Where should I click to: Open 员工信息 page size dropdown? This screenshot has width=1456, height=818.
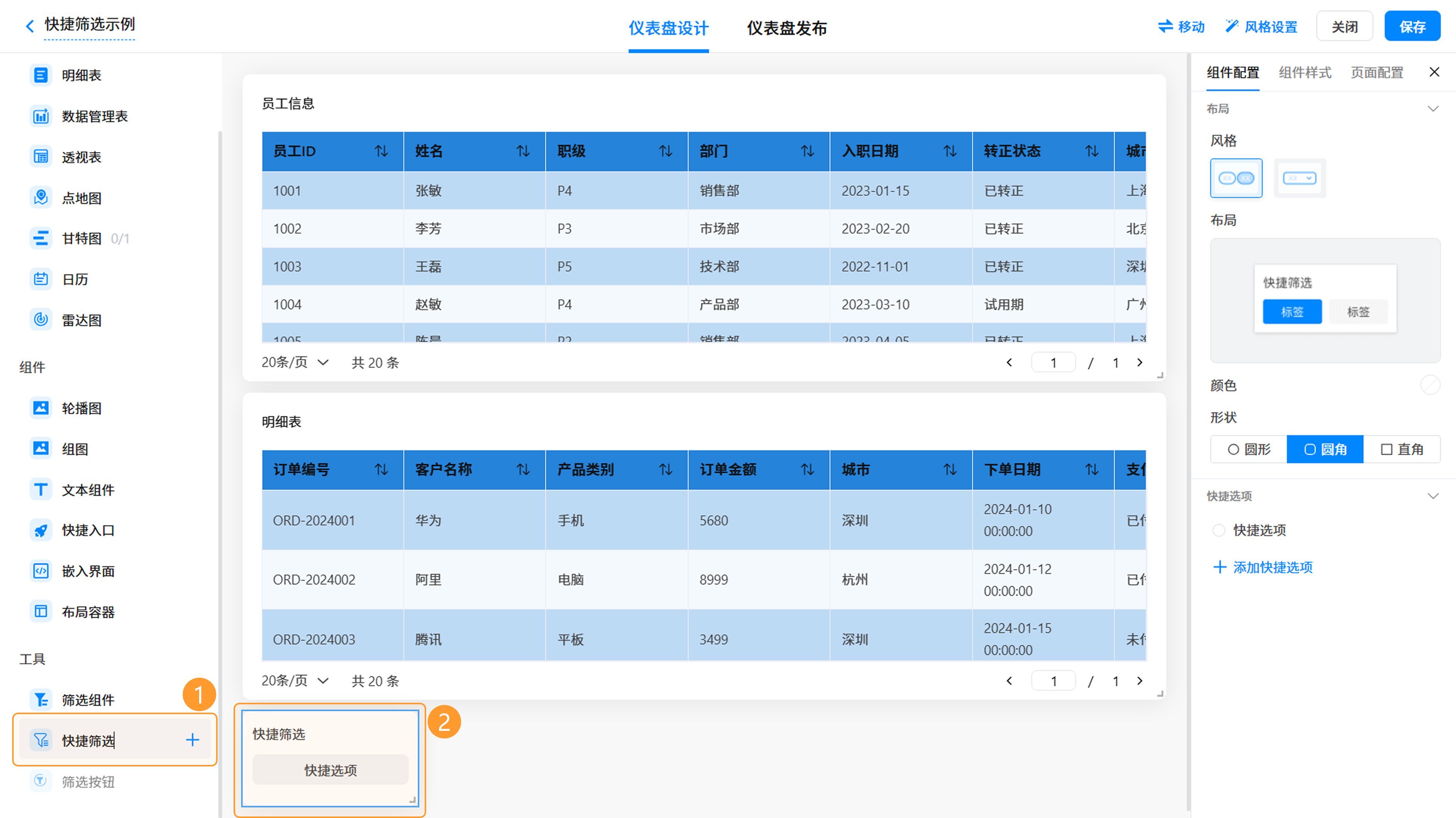coord(295,363)
